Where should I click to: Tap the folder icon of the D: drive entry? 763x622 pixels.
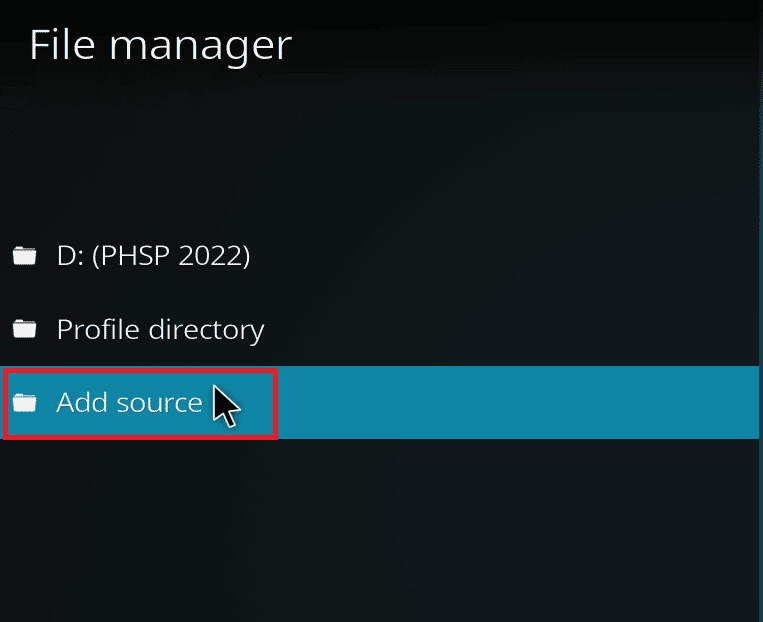pos(24,256)
